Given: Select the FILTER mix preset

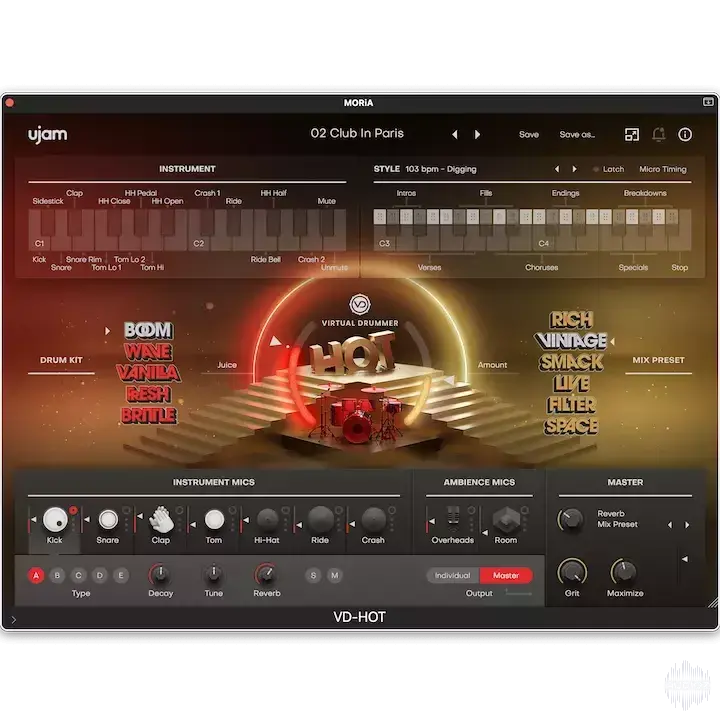Looking at the screenshot, I should (x=572, y=405).
